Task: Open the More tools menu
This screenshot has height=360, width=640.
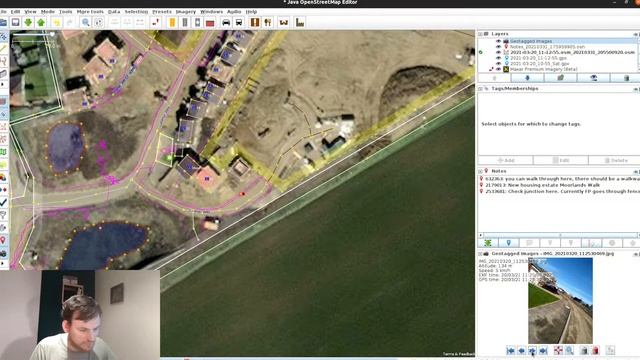Action: (90, 12)
